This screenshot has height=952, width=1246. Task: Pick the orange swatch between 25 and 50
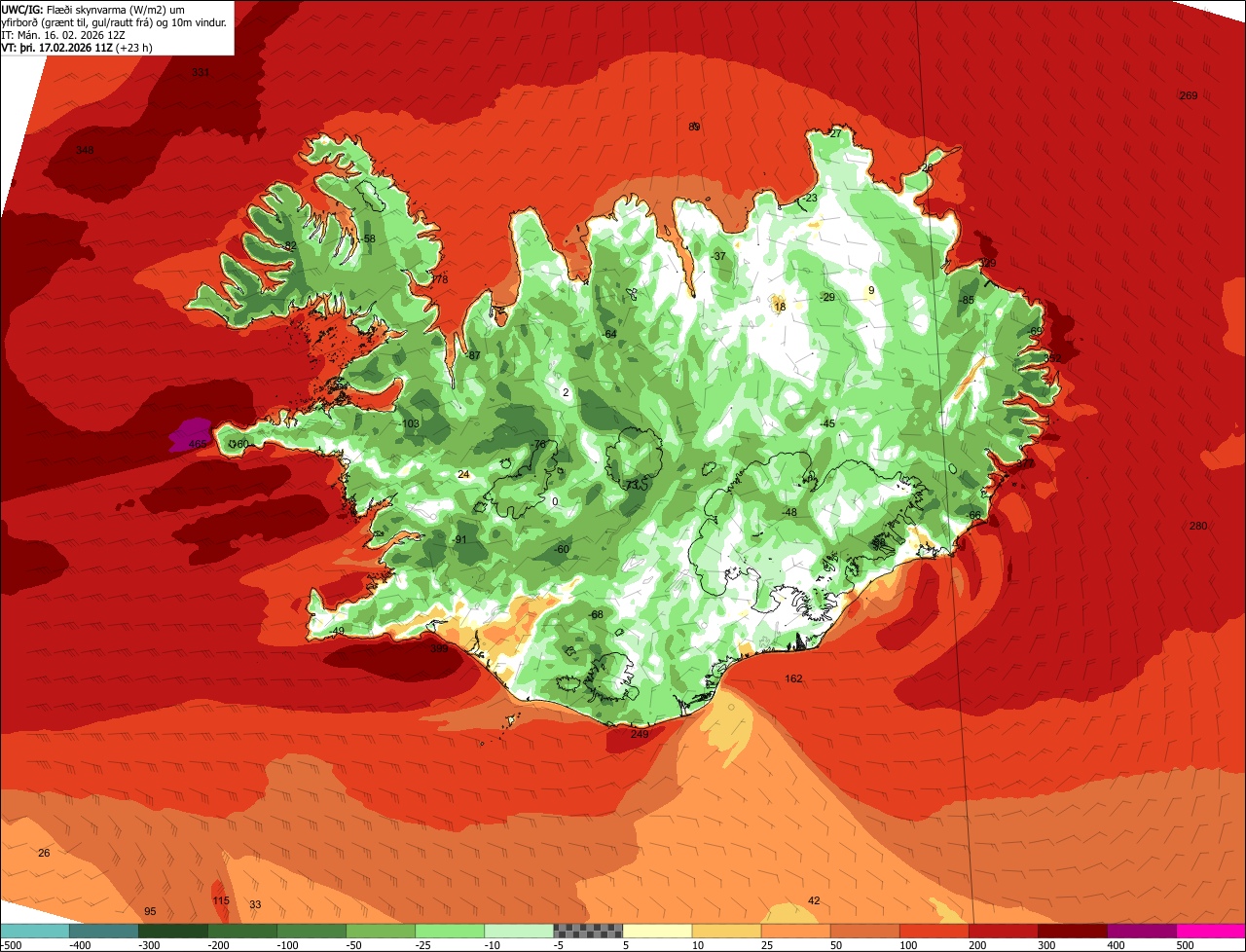794,931
